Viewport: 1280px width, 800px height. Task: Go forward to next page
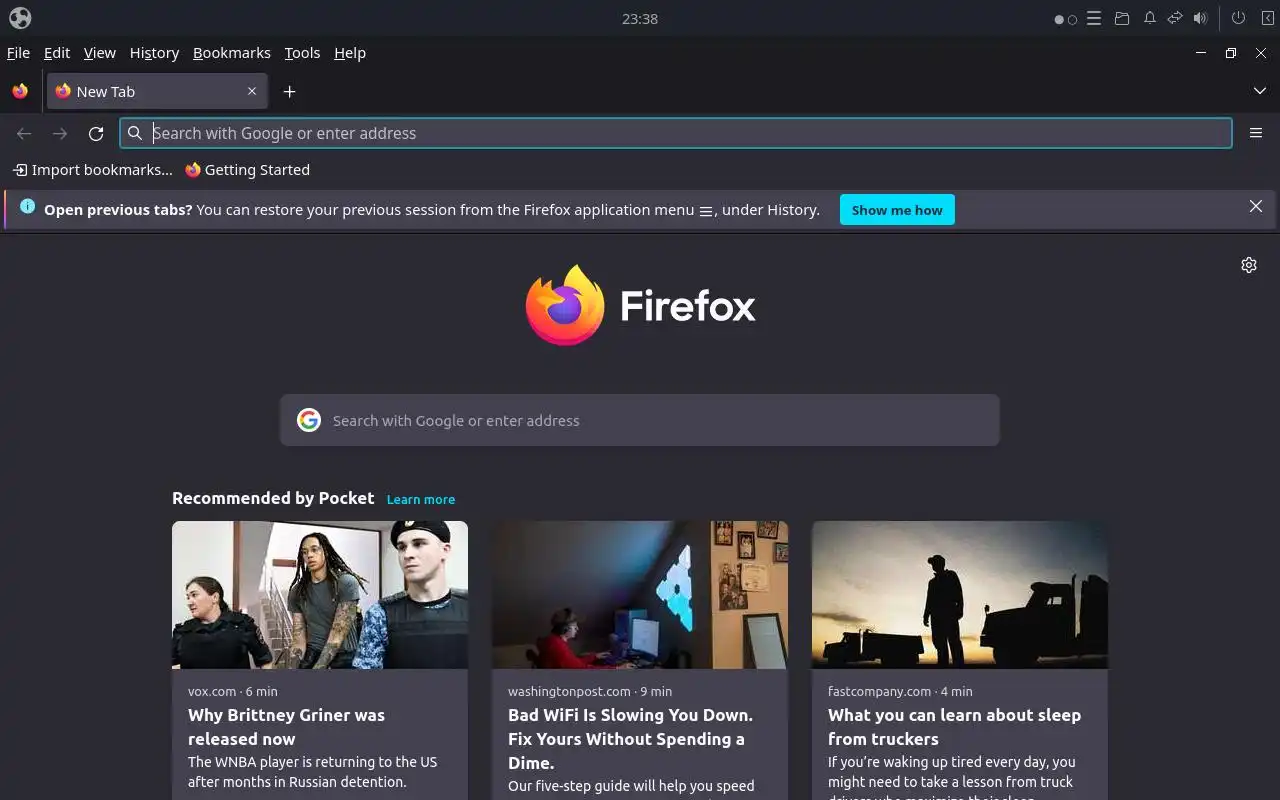click(x=60, y=133)
